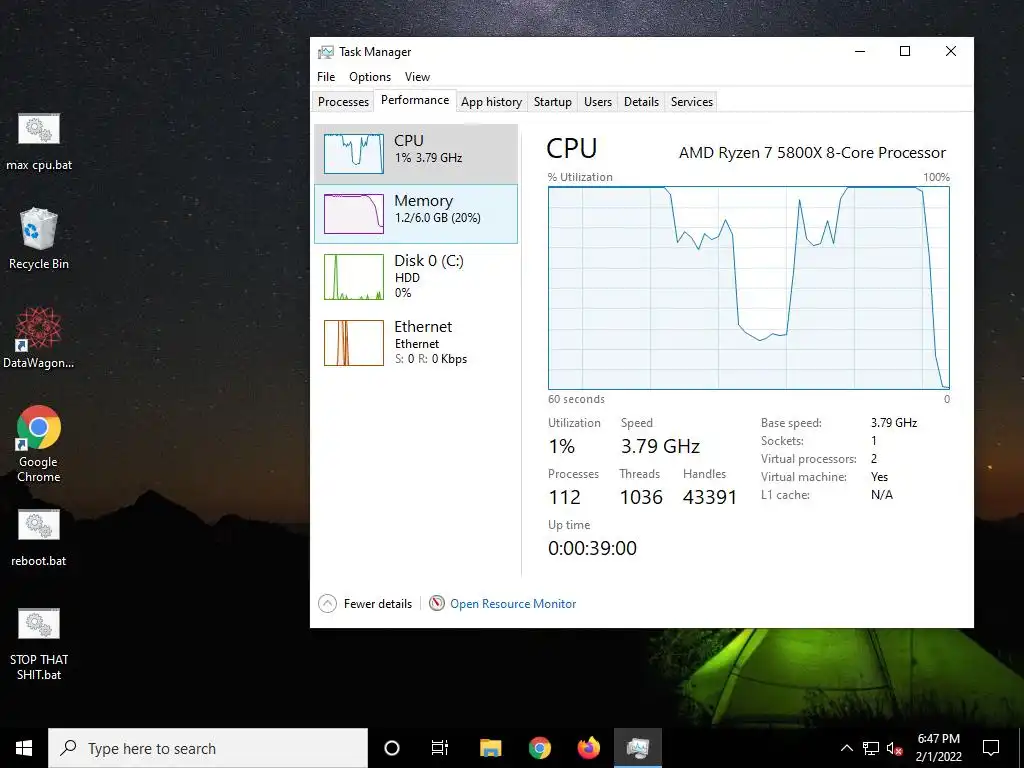
Task: Click the Open Resource Monitor link
Action: [513, 604]
